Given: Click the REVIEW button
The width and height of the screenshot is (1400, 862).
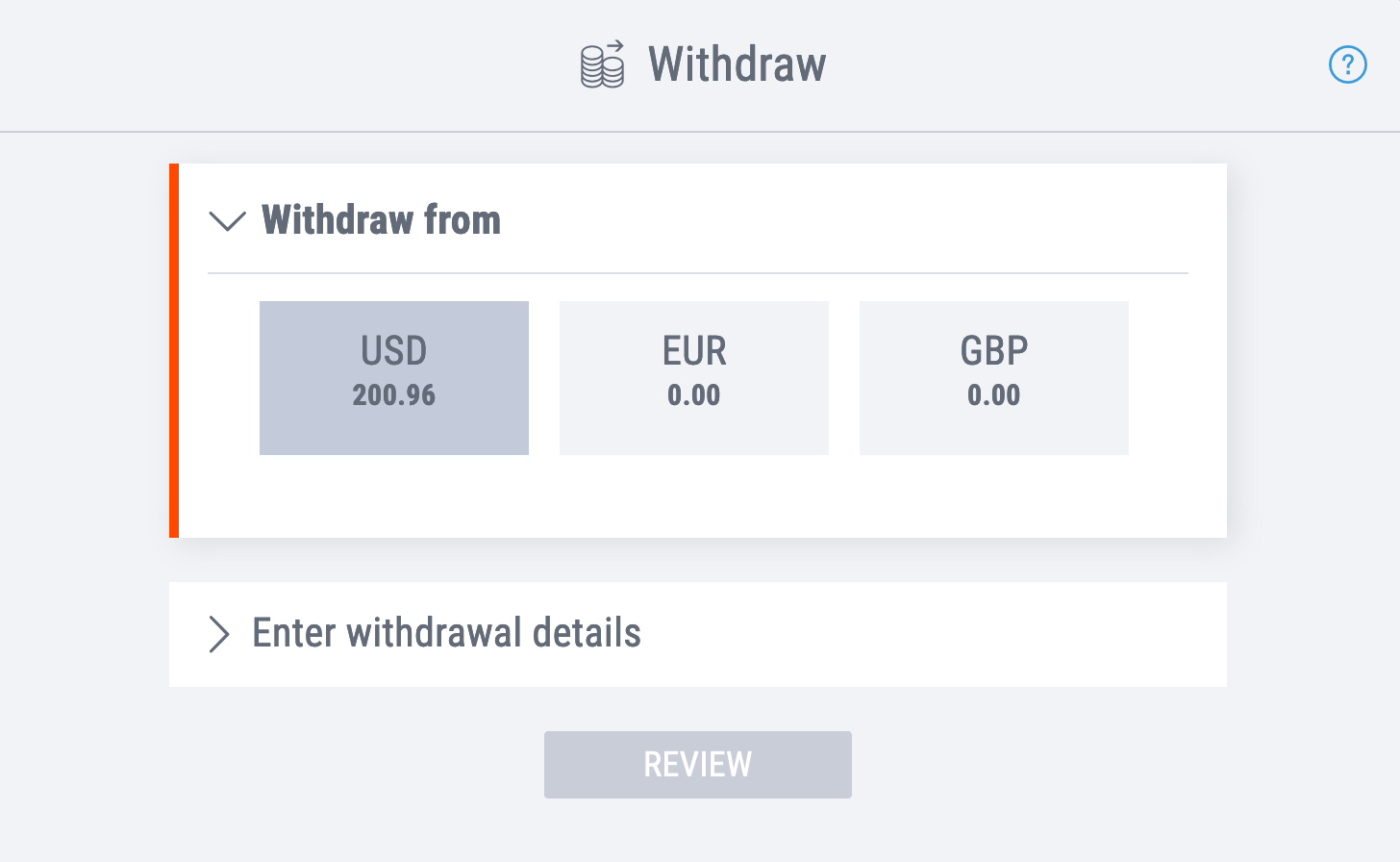Looking at the screenshot, I should click(x=698, y=765).
